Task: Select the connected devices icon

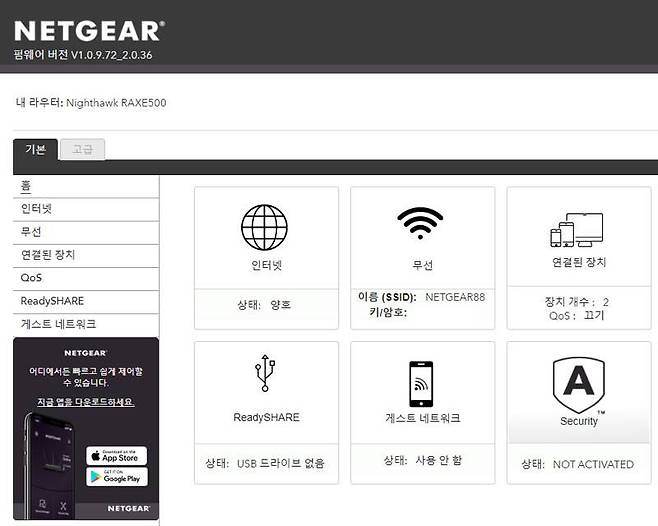Action: [x=578, y=229]
